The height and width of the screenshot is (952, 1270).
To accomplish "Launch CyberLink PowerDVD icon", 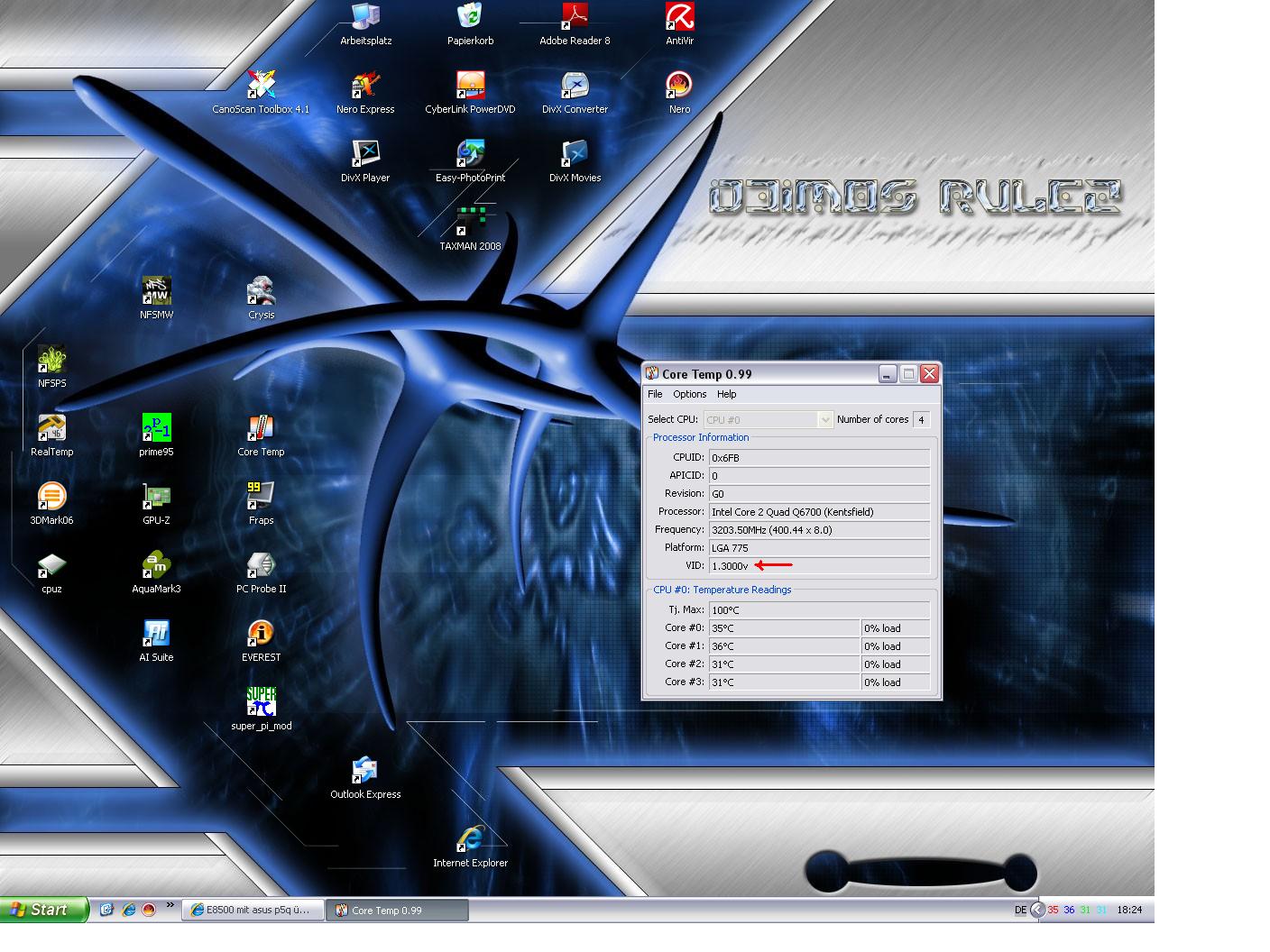I will pyautogui.click(x=470, y=93).
